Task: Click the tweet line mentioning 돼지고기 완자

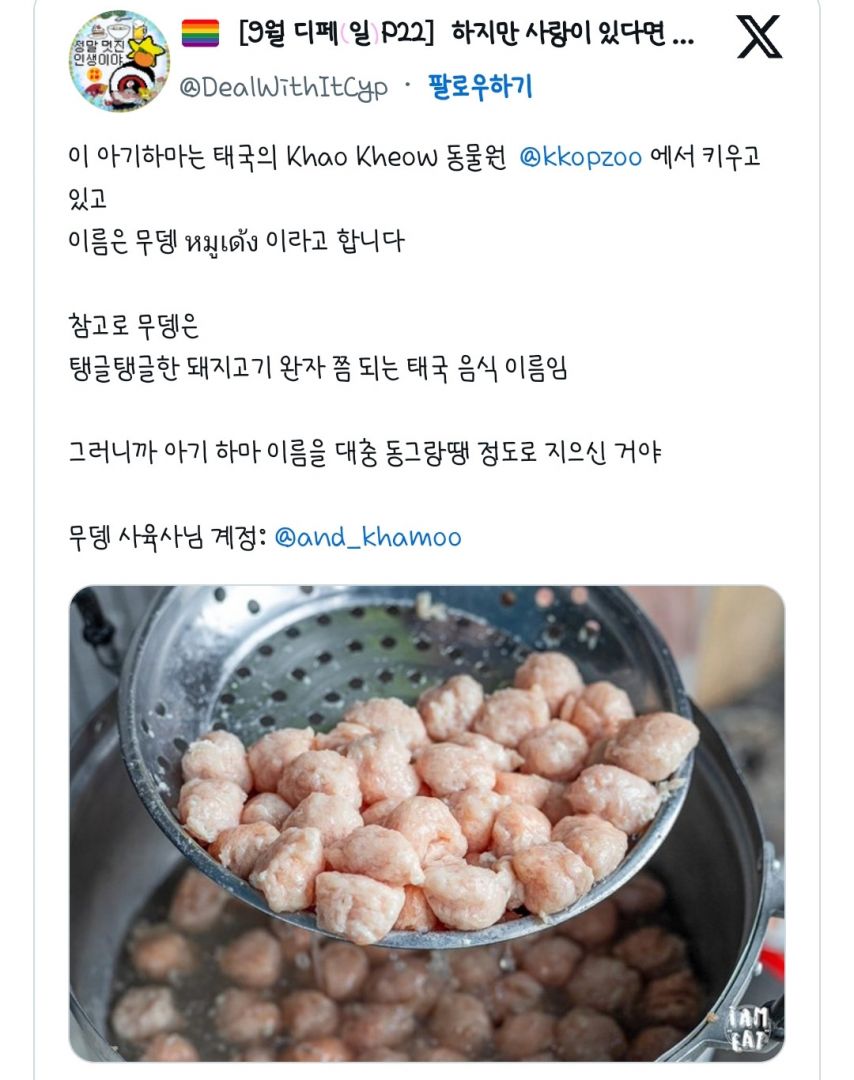Action: pyautogui.click(x=317, y=368)
